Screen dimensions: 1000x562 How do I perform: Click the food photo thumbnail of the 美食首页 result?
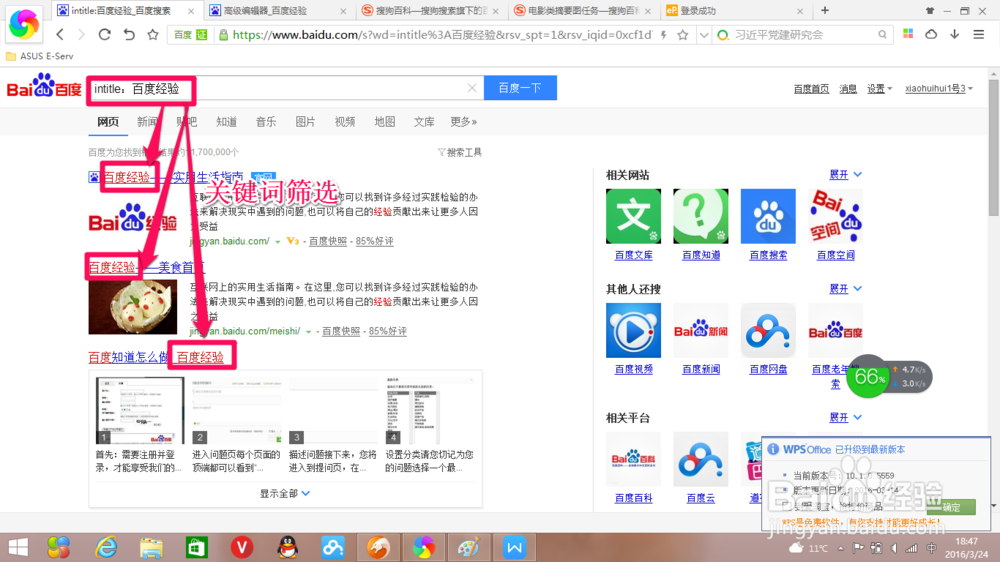[133, 307]
